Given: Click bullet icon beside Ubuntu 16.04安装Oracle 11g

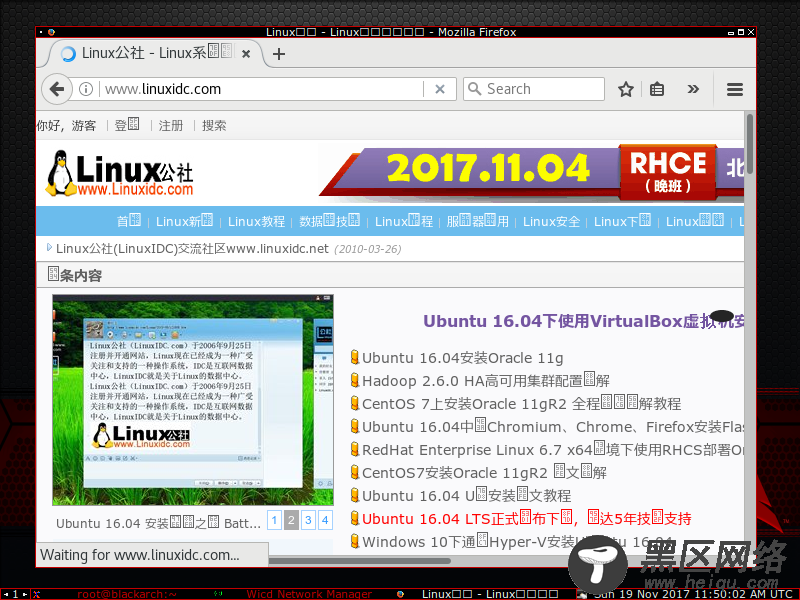Looking at the screenshot, I should point(355,358).
